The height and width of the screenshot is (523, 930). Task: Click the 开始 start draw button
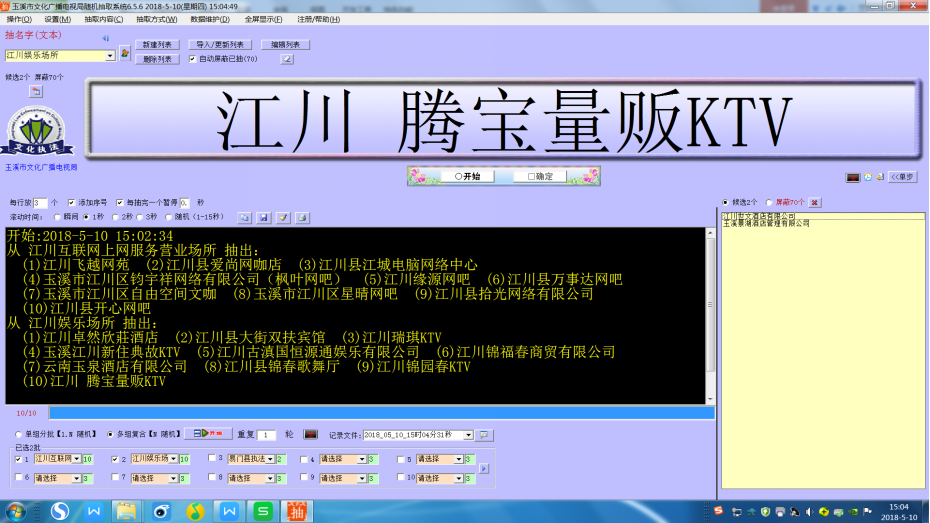point(467,176)
